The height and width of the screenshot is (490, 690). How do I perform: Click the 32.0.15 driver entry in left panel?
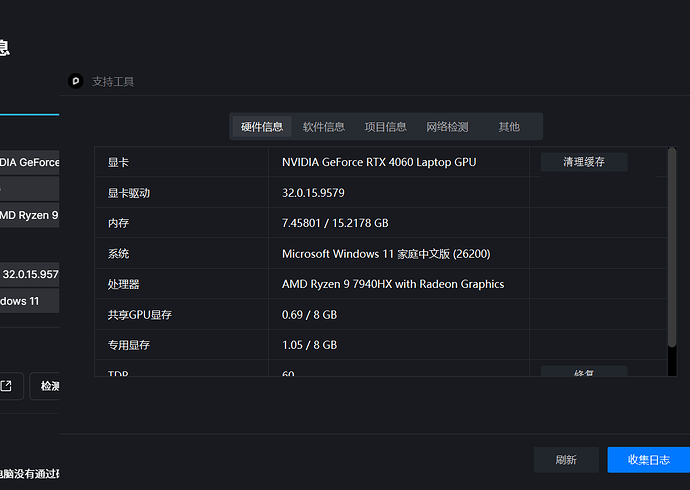[x=29, y=274]
